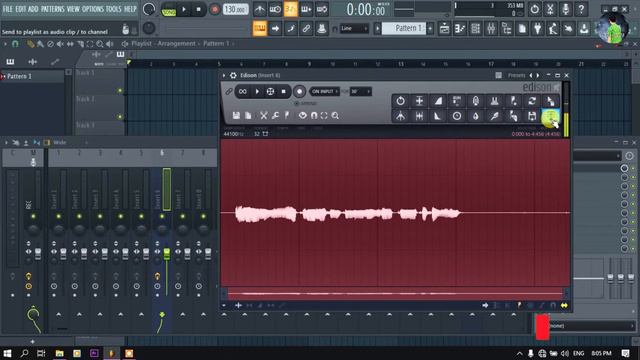640x360 pixels.
Task: Click Edison normalize icon
Action: coord(419,101)
